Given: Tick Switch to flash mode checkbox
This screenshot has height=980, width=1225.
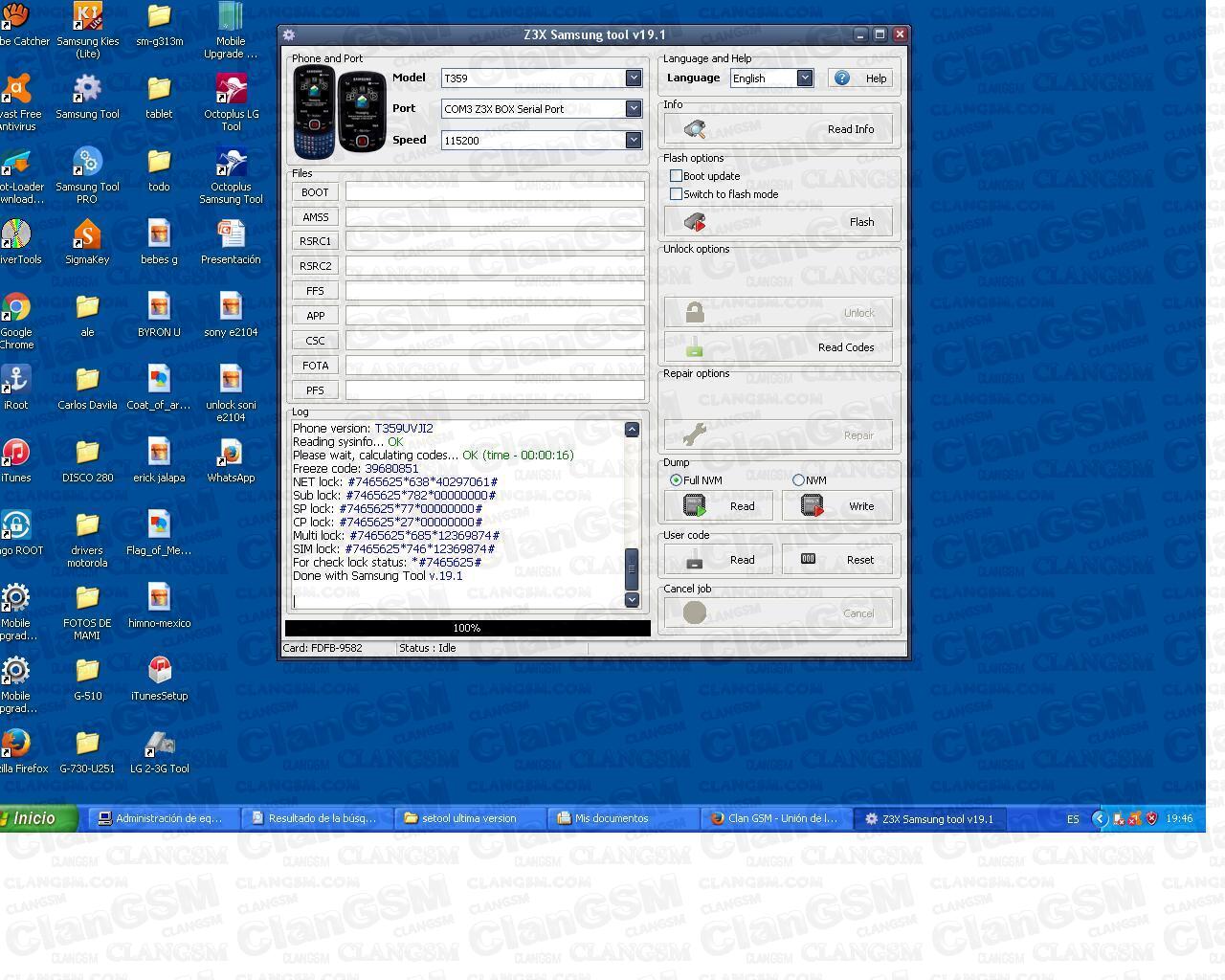Looking at the screenshot, I should click(677, 194).
